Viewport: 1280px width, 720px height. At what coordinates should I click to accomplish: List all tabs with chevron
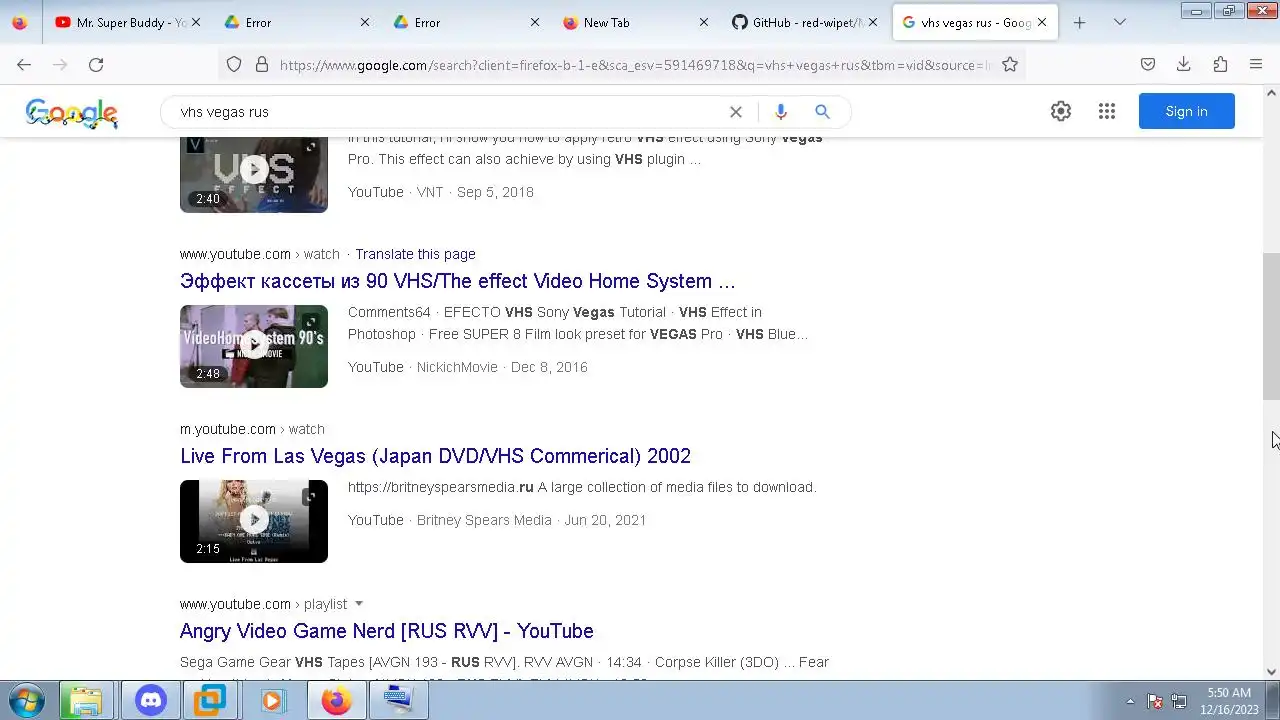pyautogui.click(x=1120, y=22)
